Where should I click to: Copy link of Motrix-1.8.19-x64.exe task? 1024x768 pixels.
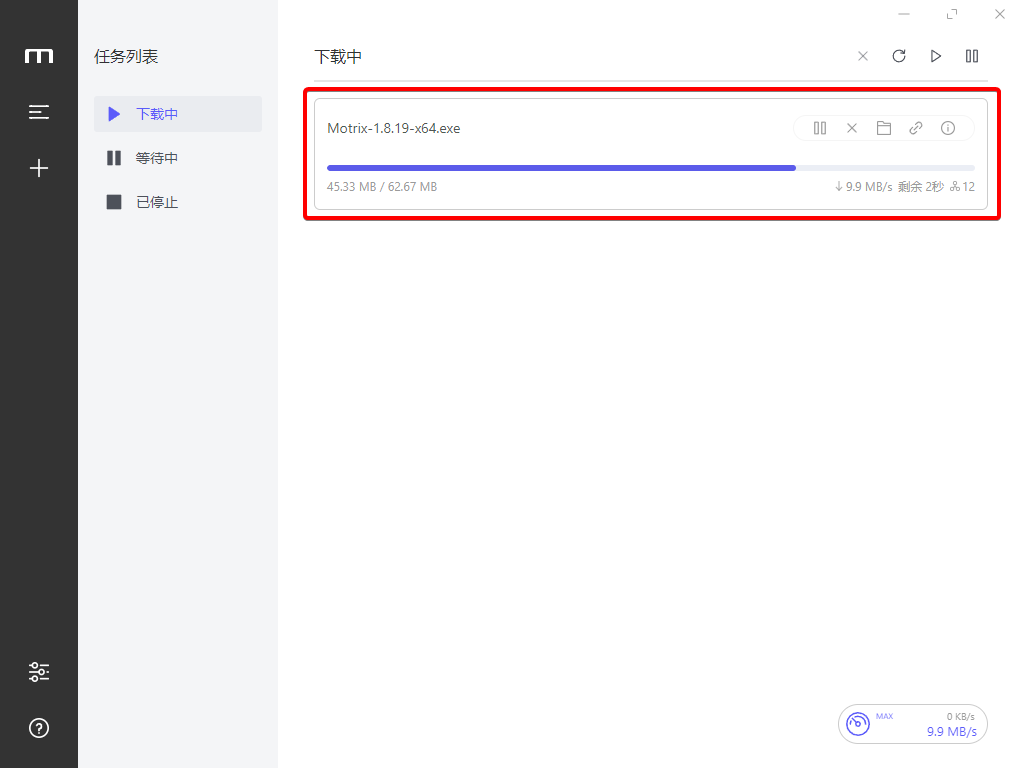pyautogui.click(x=916, y=128)
